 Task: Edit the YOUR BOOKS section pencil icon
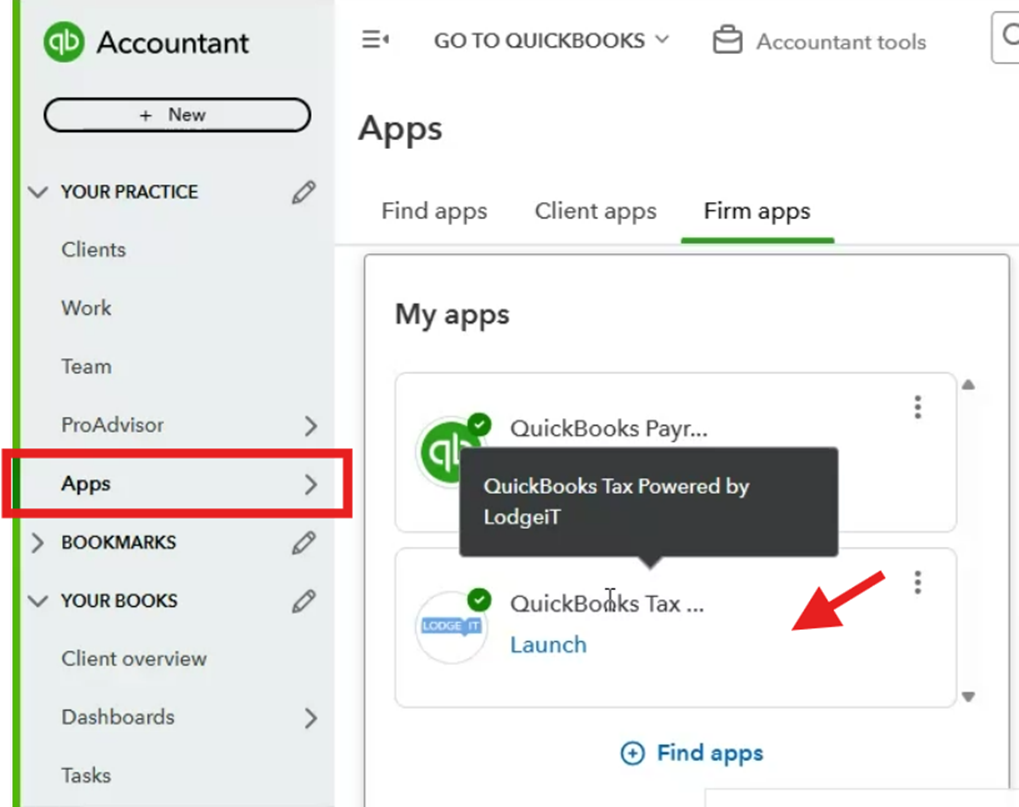(x=303, y=601)
